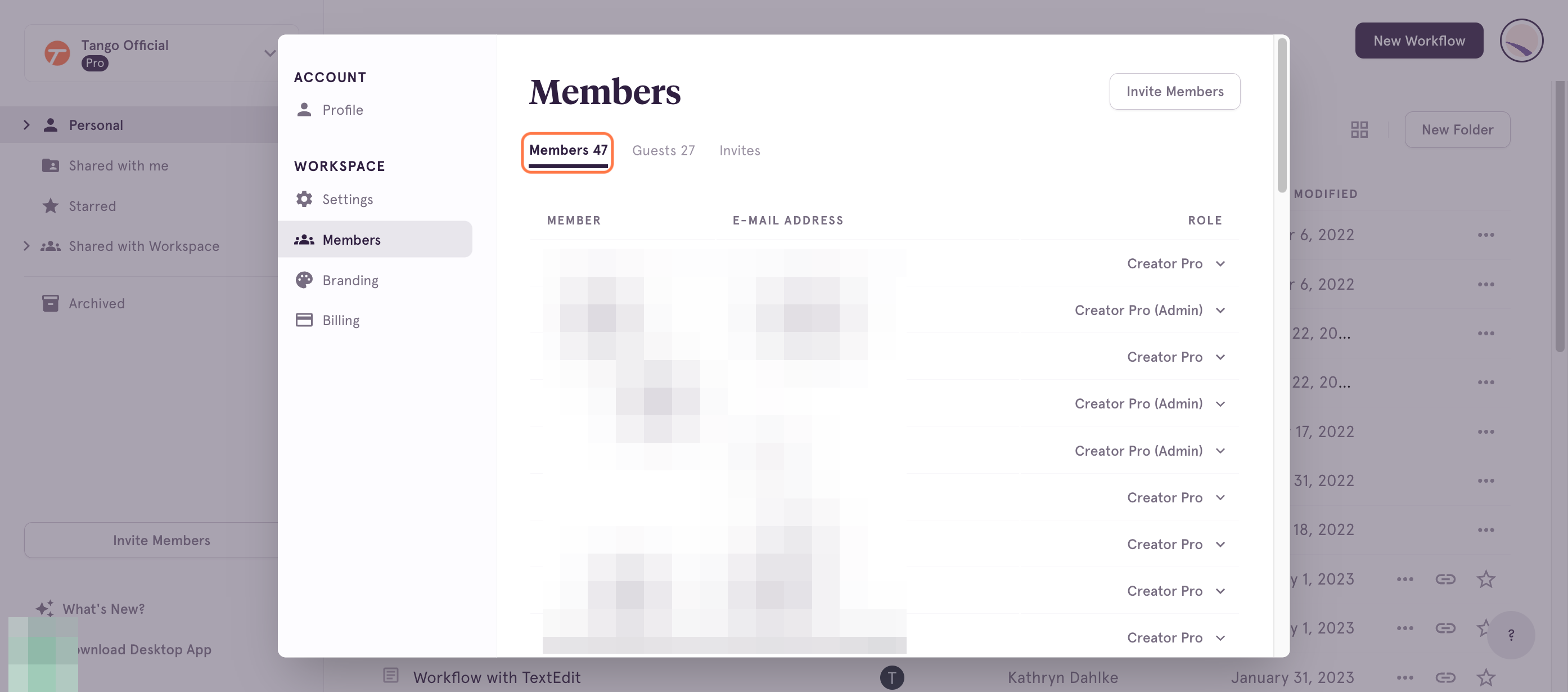
Task: Open more options for 17, 2022 row
Action: 1485,432
